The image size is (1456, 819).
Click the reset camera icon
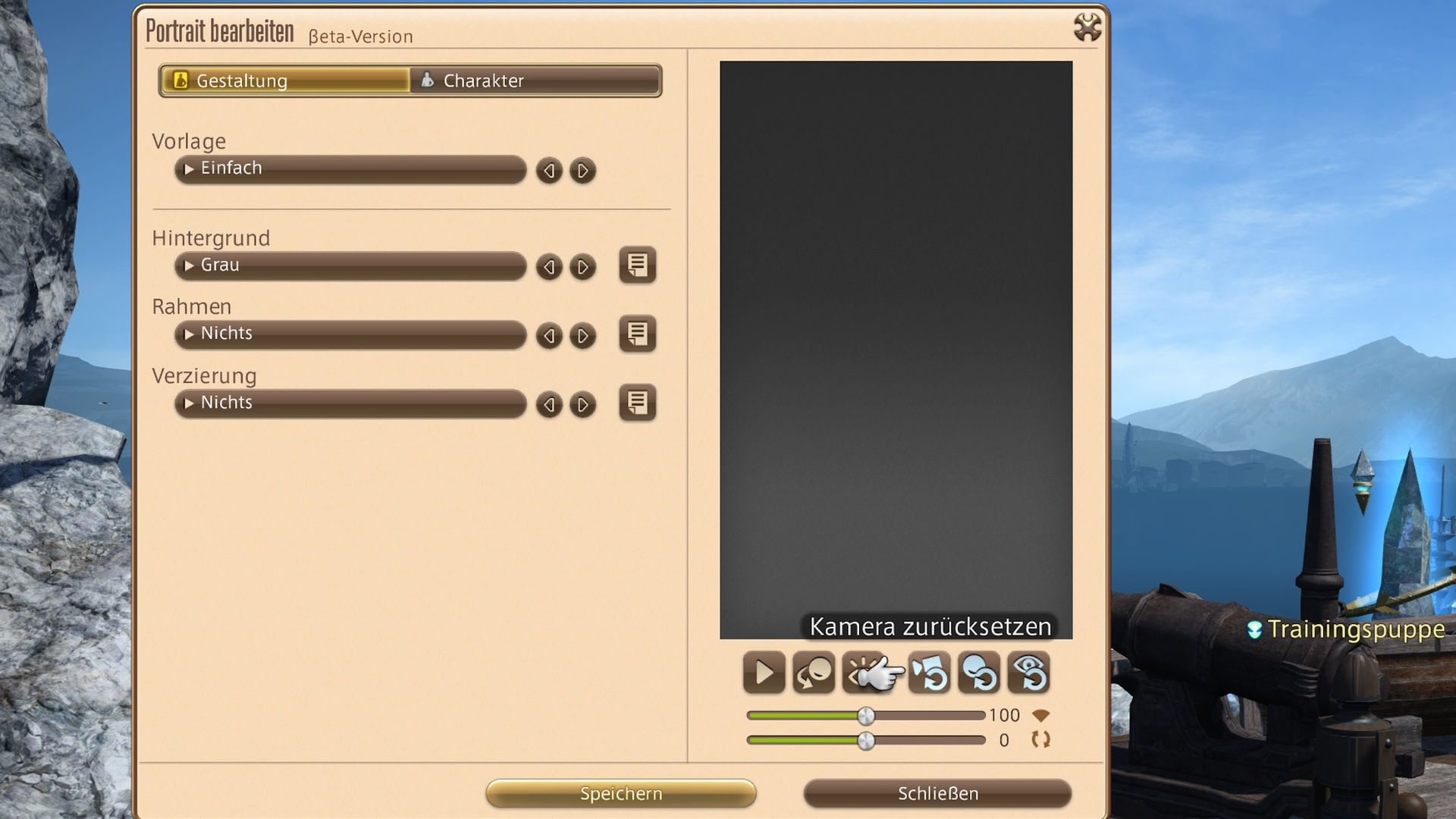(930, 673)
